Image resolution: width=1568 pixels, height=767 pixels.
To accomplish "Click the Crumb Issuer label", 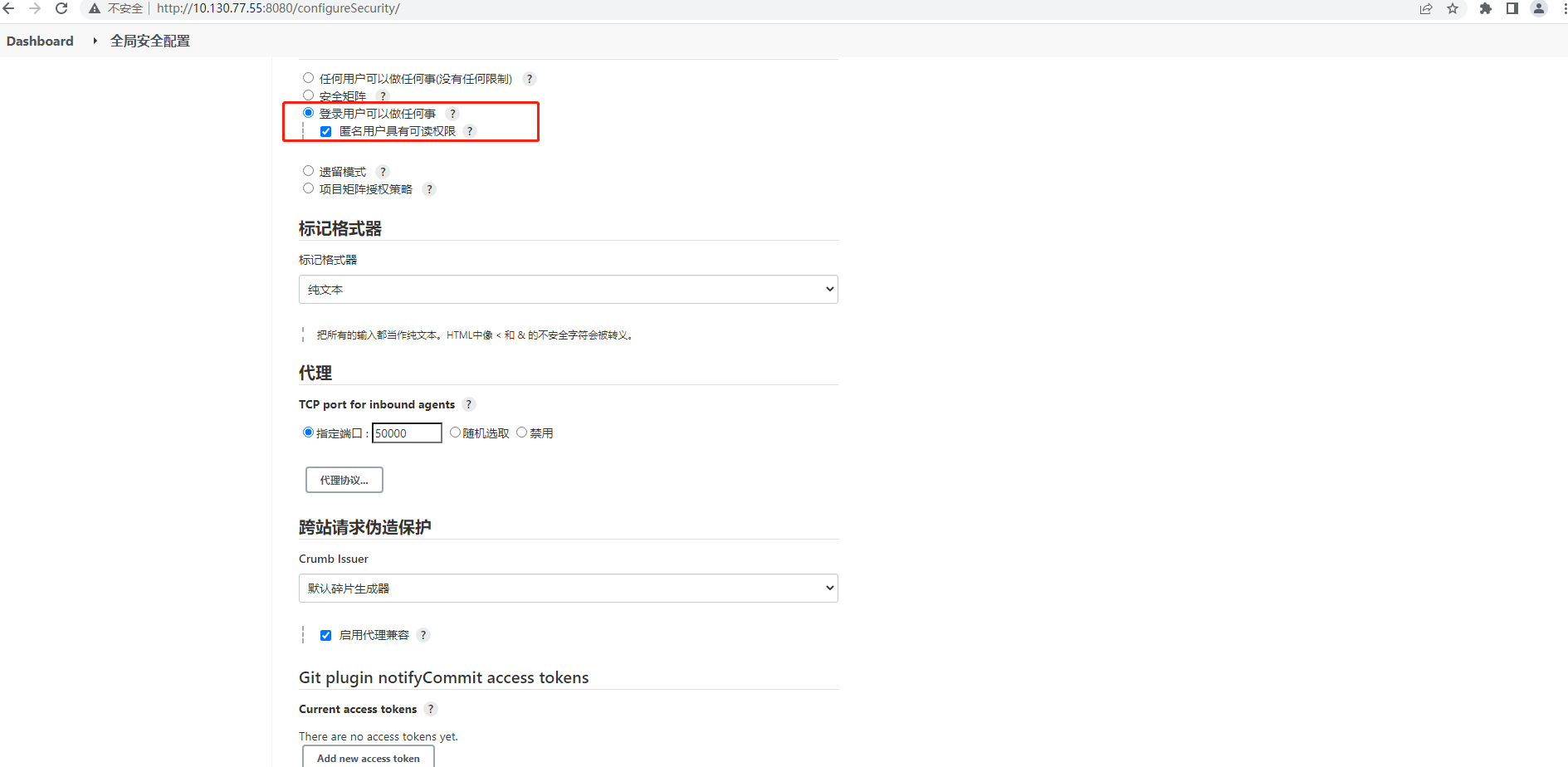I will [334, 559].
